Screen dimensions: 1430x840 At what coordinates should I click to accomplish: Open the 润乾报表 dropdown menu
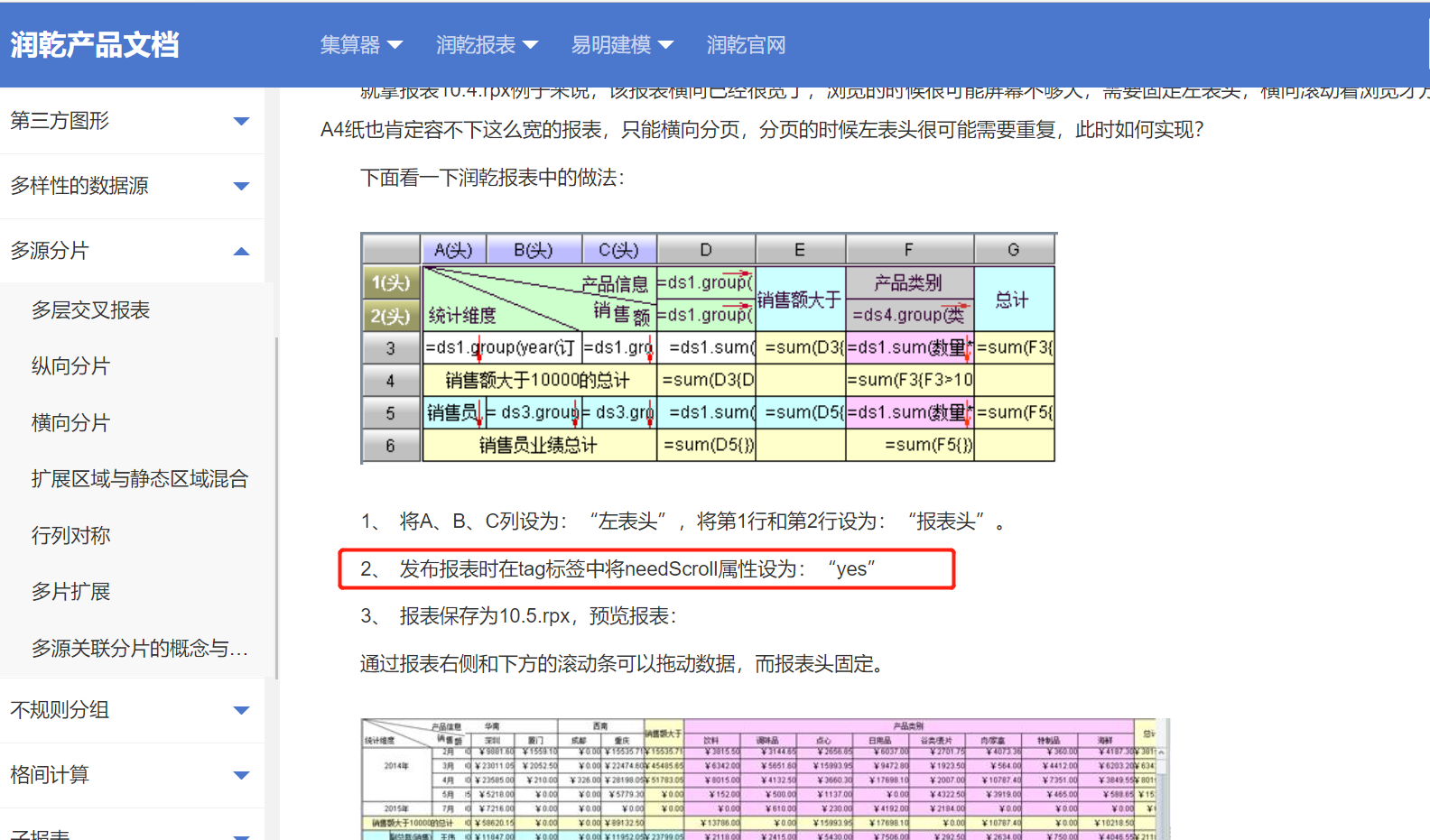click(486, 45)
